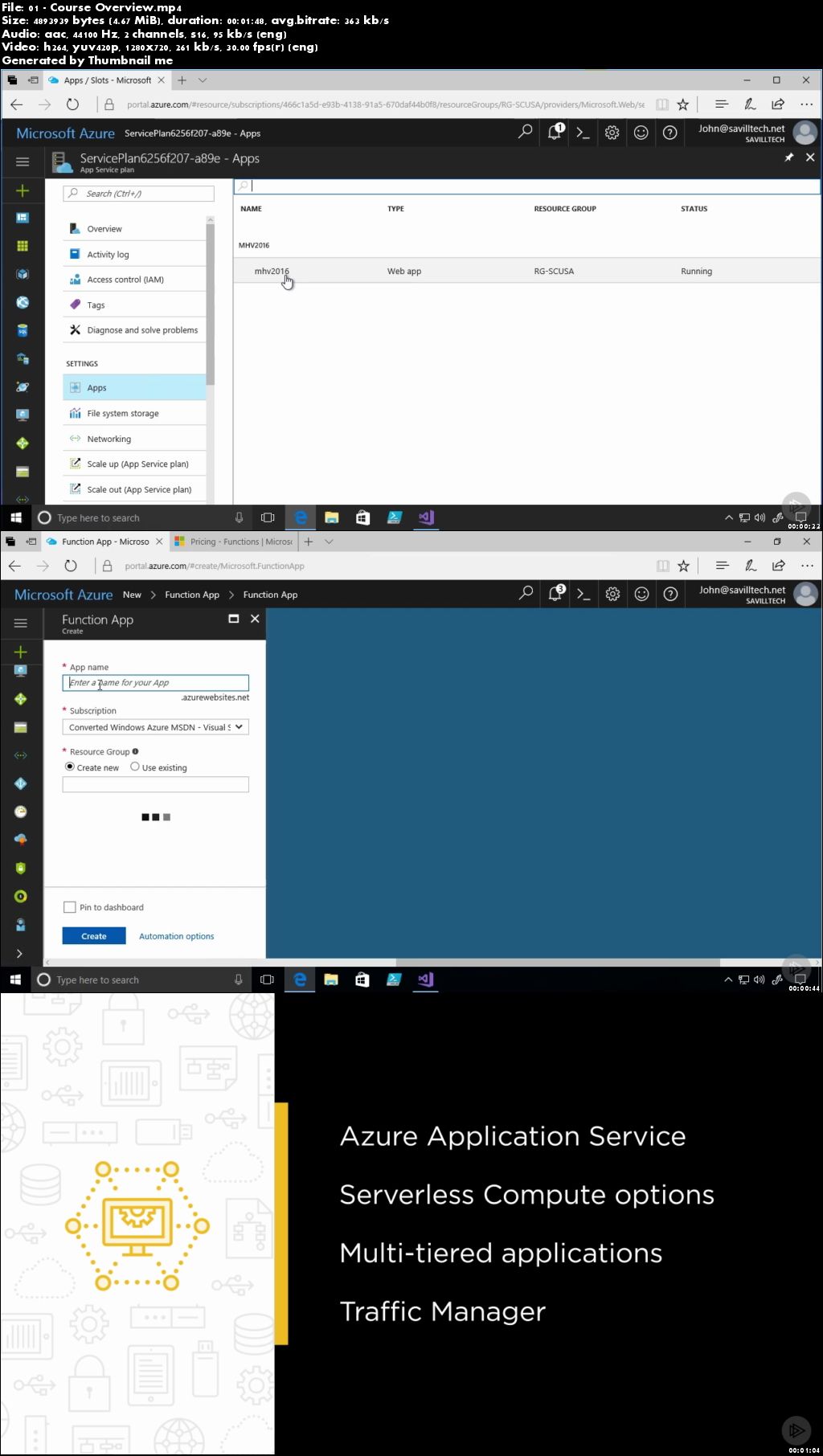Open notifications bell in Function App window
823x1456 pixels.
pyautogui.click(x=556, y=593)
